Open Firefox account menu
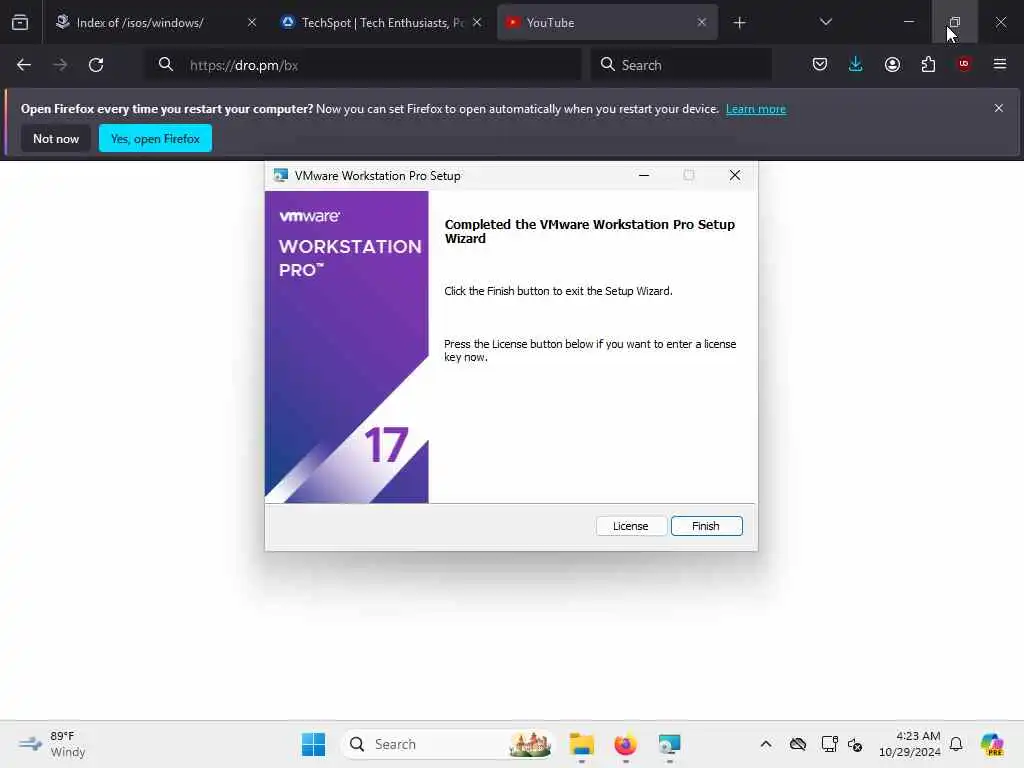The height and width of the screenshot is (768, 1024). tap(892, 64)
